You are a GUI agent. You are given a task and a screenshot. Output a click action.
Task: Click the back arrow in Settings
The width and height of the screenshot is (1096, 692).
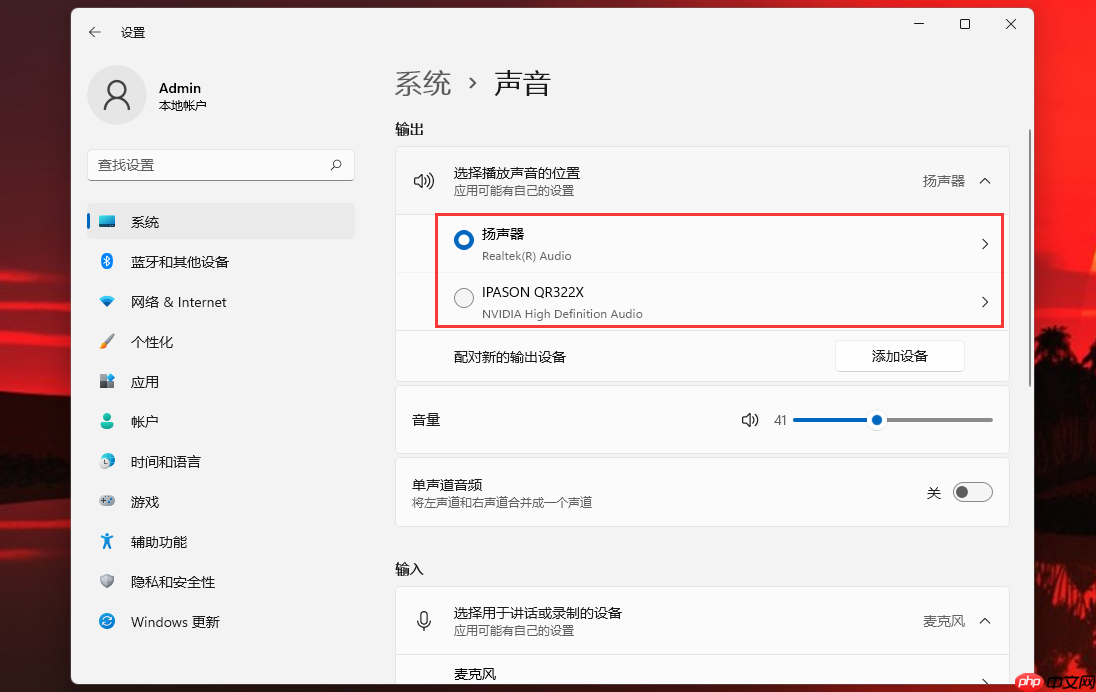tap(94, 31)
